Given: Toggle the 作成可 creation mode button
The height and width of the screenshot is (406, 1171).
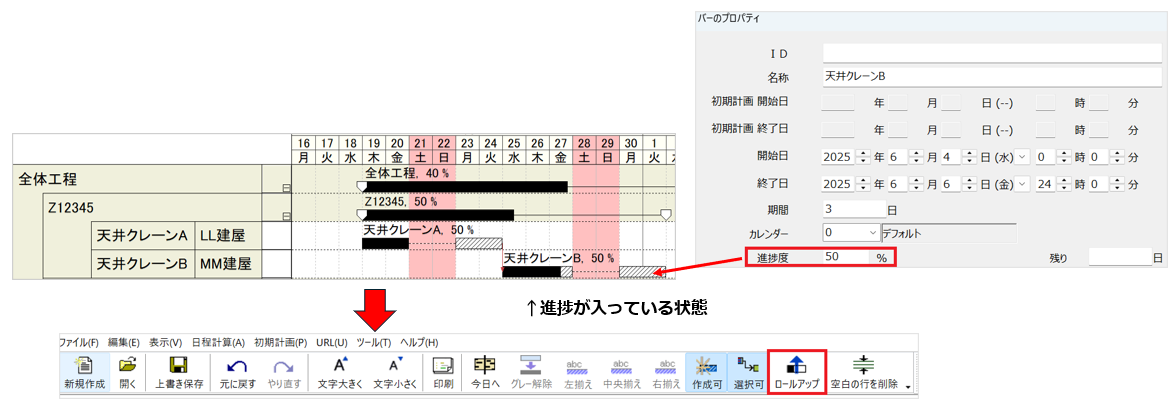Looking at the screenshot, I should (x=705, y=372).
